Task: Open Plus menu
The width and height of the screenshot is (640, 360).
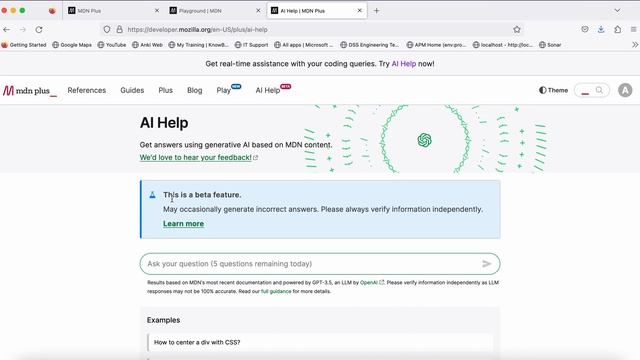Action: 165,90
